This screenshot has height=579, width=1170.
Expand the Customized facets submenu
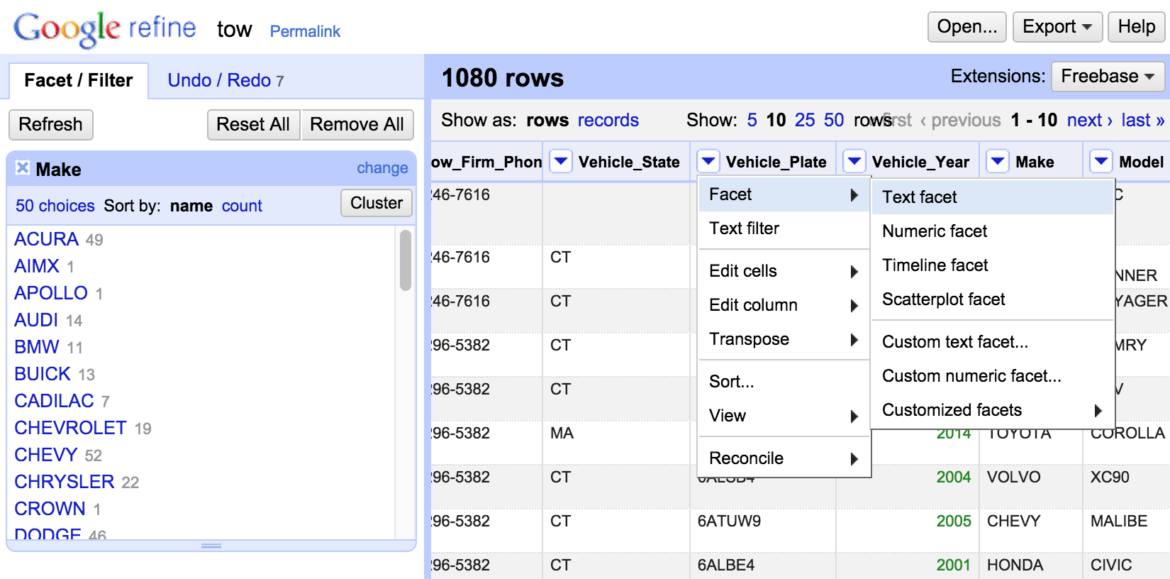tap(992, 410)
